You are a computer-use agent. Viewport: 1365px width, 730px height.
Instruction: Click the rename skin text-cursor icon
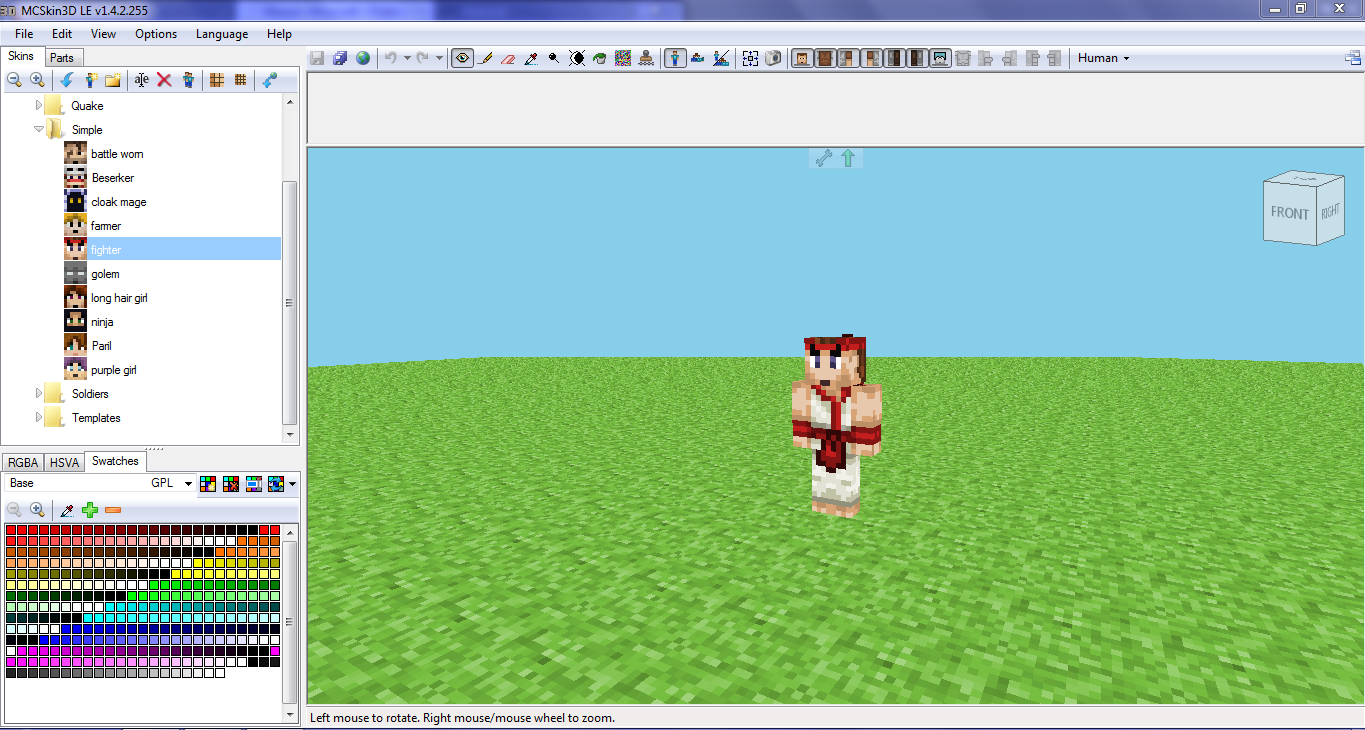pos(142,80)
